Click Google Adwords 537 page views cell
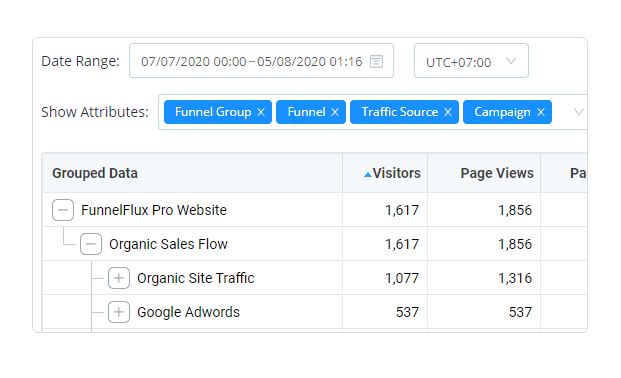This screenshot has height=378, width=621. click(484, 312)
